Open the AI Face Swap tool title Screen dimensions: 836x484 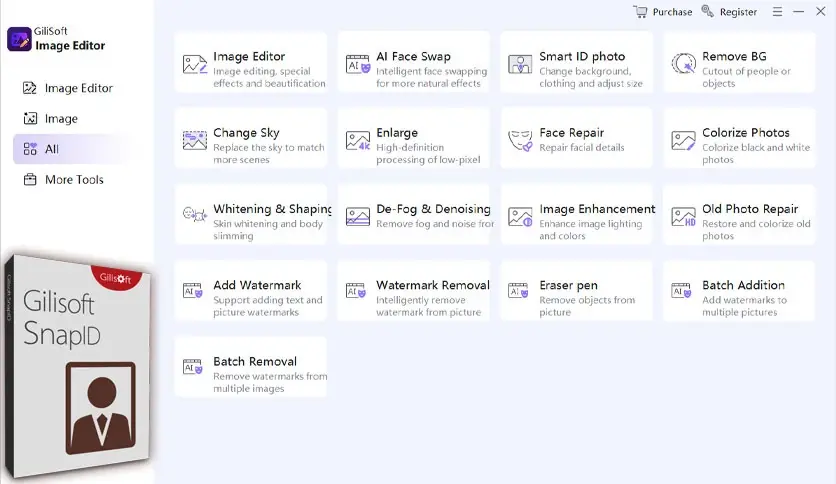413,56
